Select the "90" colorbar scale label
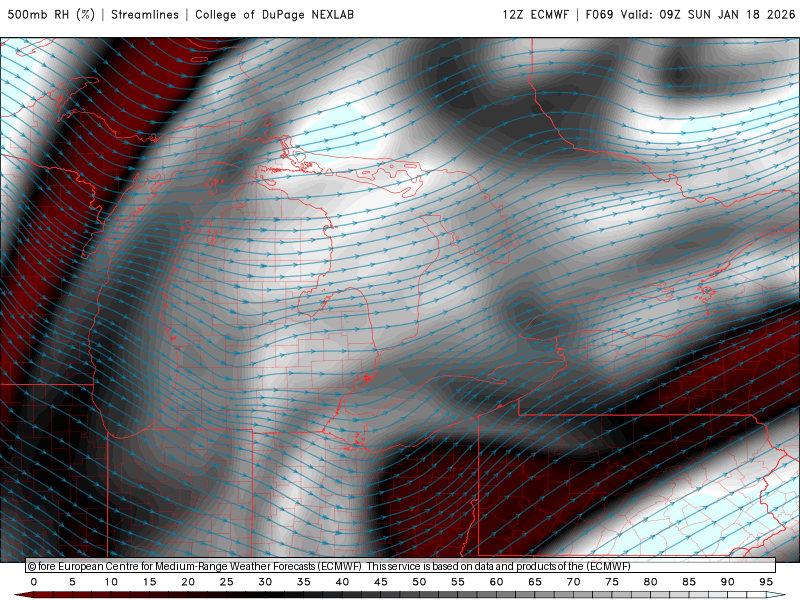The height and width of the screenshot is (600, 800). pyautogui.click(x=728, y=582)
